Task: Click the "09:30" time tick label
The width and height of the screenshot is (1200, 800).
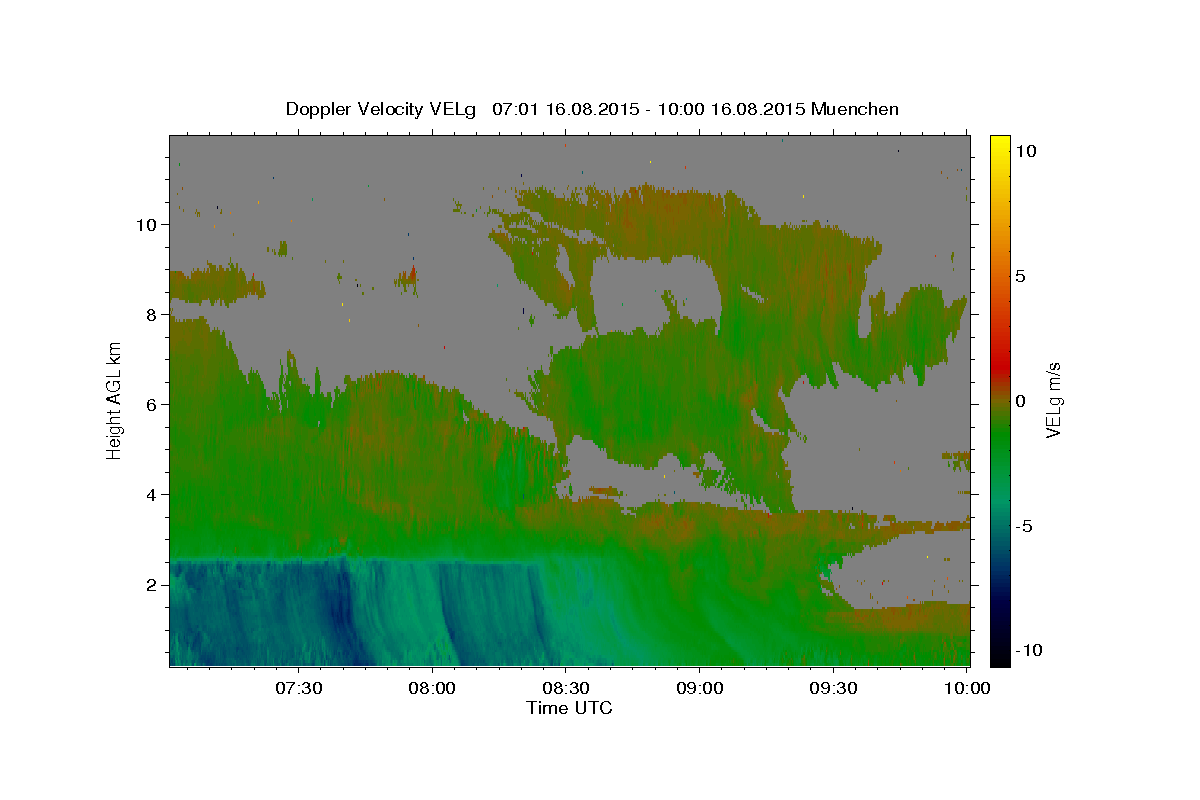Action: tap(833, 689)
